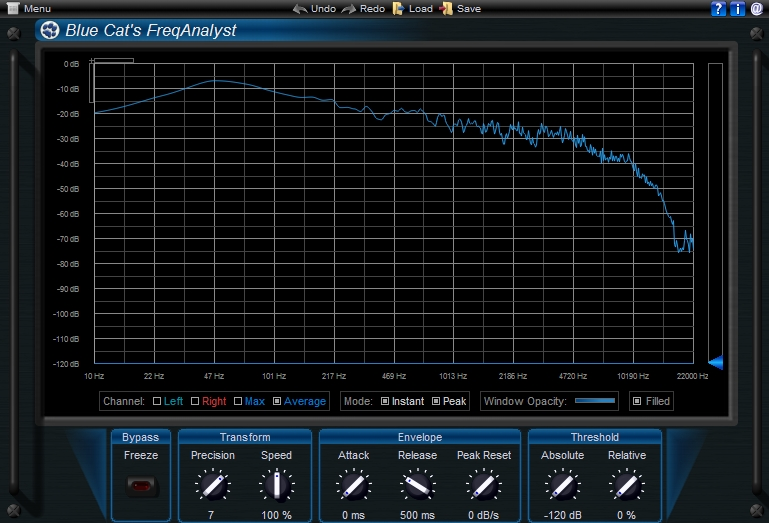Click the Load text button
The height and width of the screenshot is (523, 769).
coord(421,9)
